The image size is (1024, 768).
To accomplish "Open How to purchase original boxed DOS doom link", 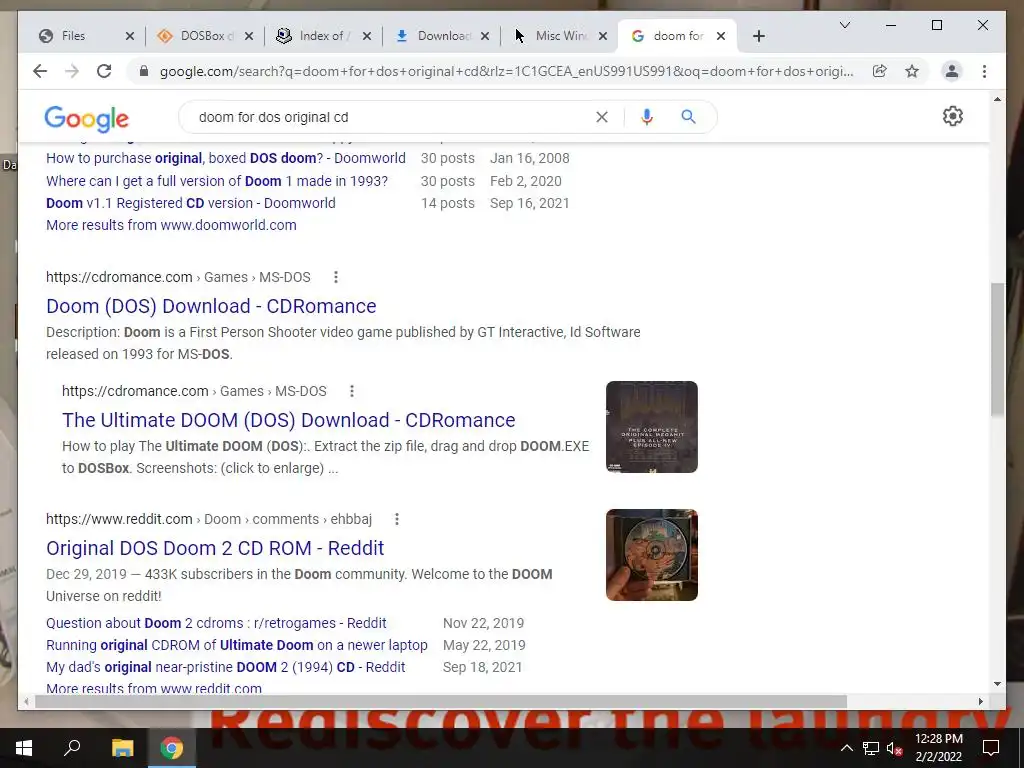I will (x=225, y=158).
